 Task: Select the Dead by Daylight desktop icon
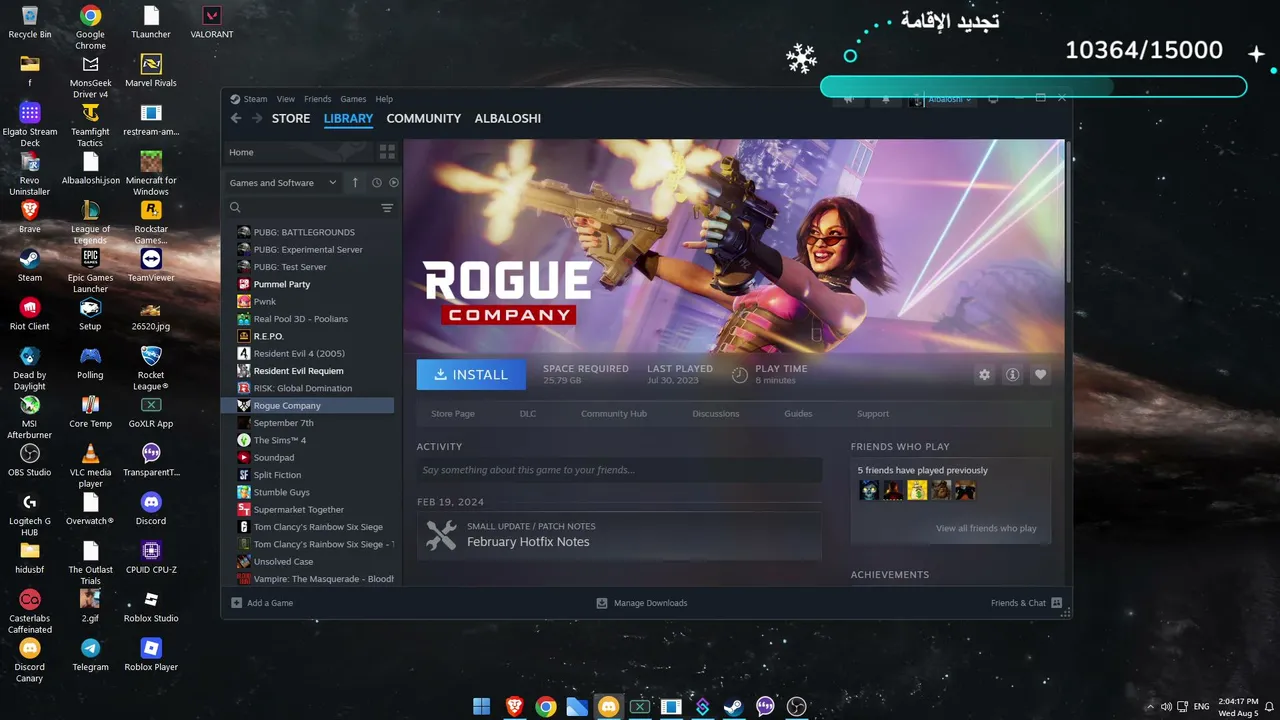point(30,368)
